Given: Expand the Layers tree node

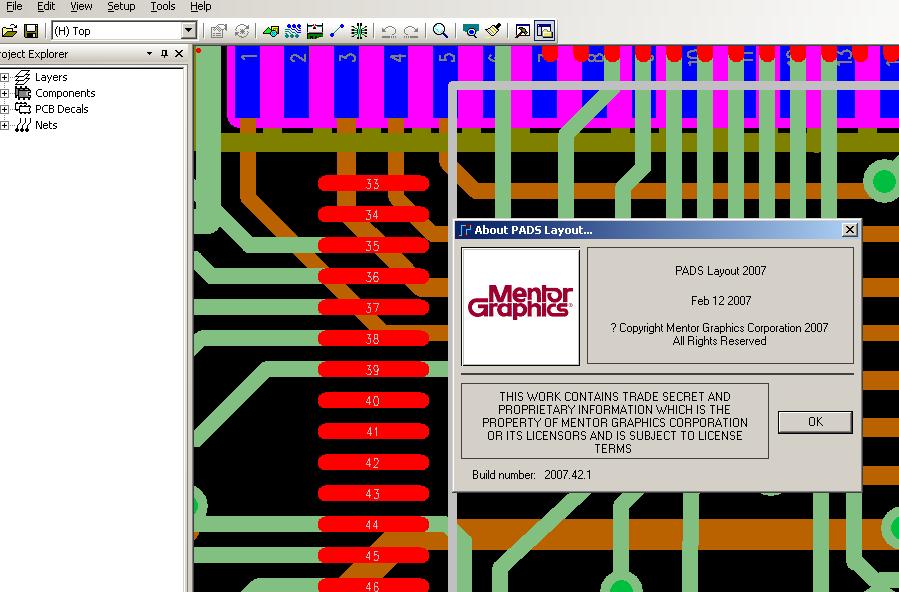Looking at the screenshot, I should [5, 77].
